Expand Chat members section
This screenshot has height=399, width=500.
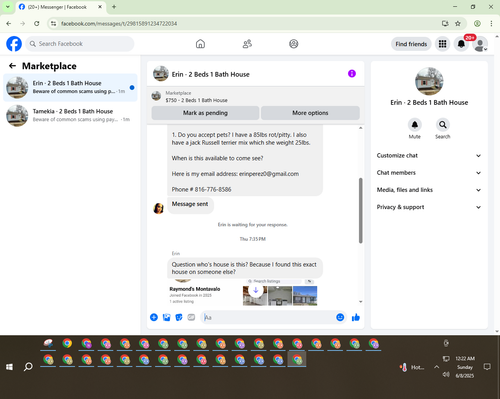click(x=429, y=173)
